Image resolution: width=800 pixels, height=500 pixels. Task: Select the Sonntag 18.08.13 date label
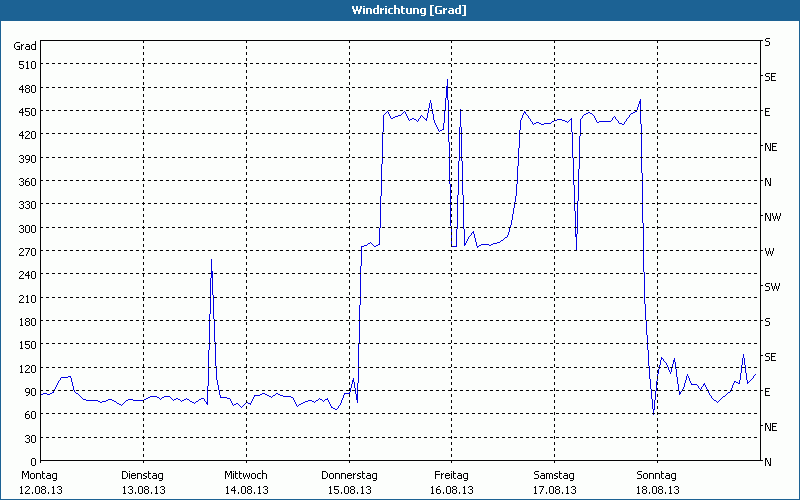coord(656,482)
